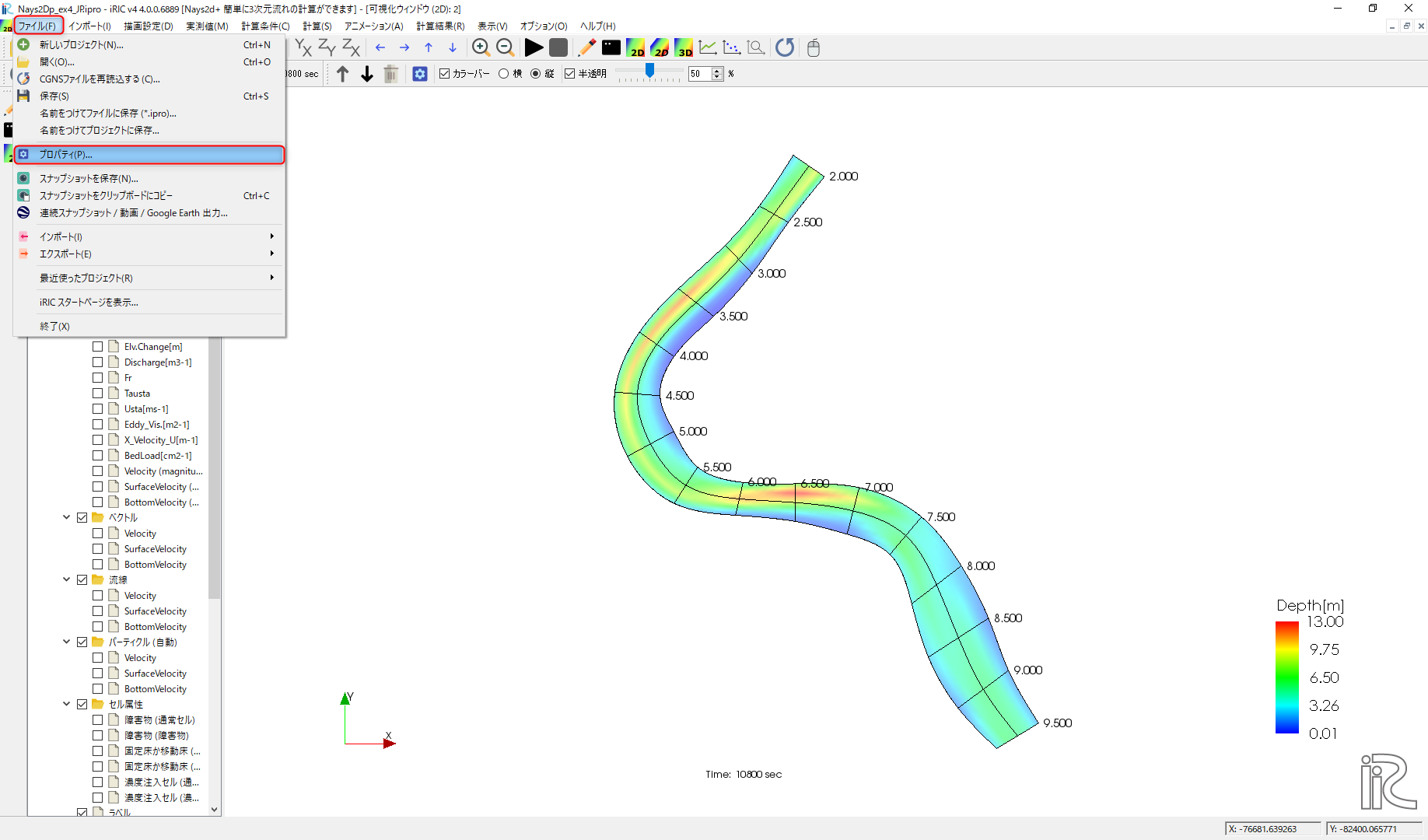Choose 保存(S) in the File menu
Viewport: 1428px width, 840px height.
tap(149, 96)
